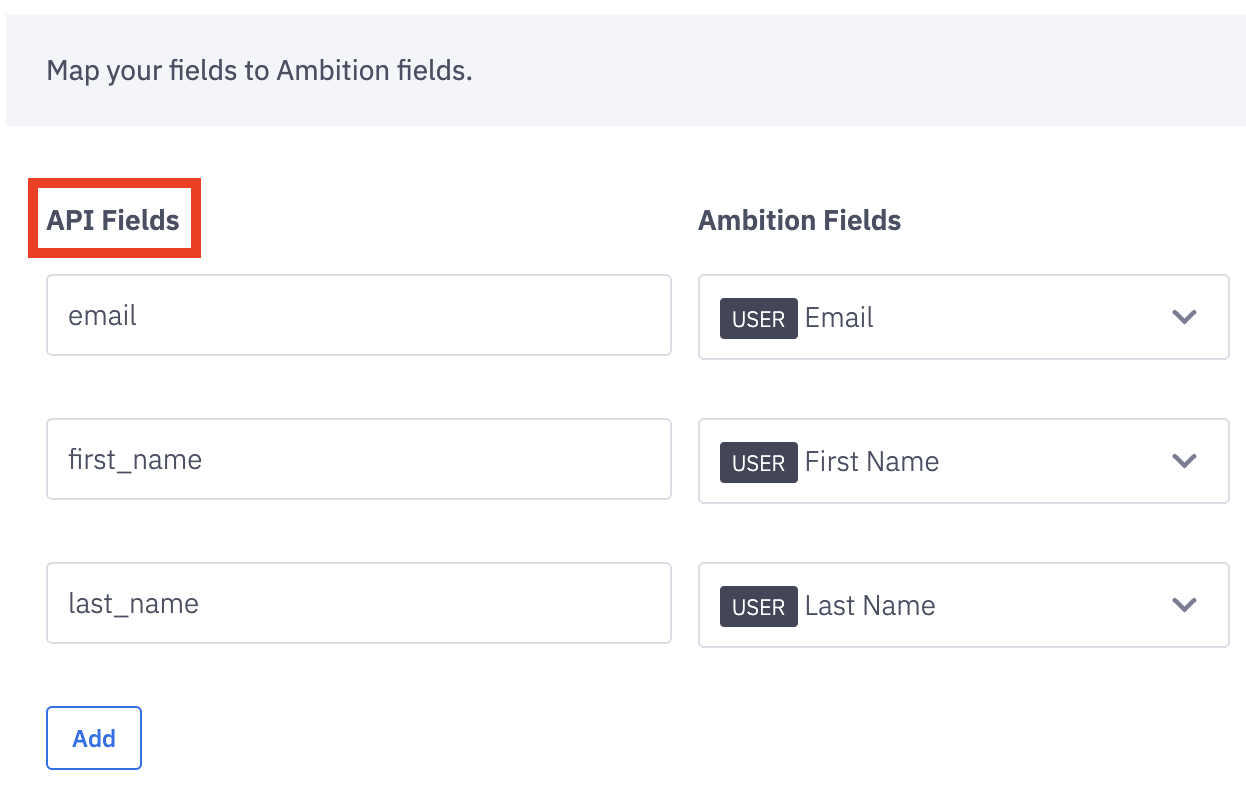Select the 'Last Name' text in the dropdown
Screen dimensions: 1246x808
click(869, 606)
